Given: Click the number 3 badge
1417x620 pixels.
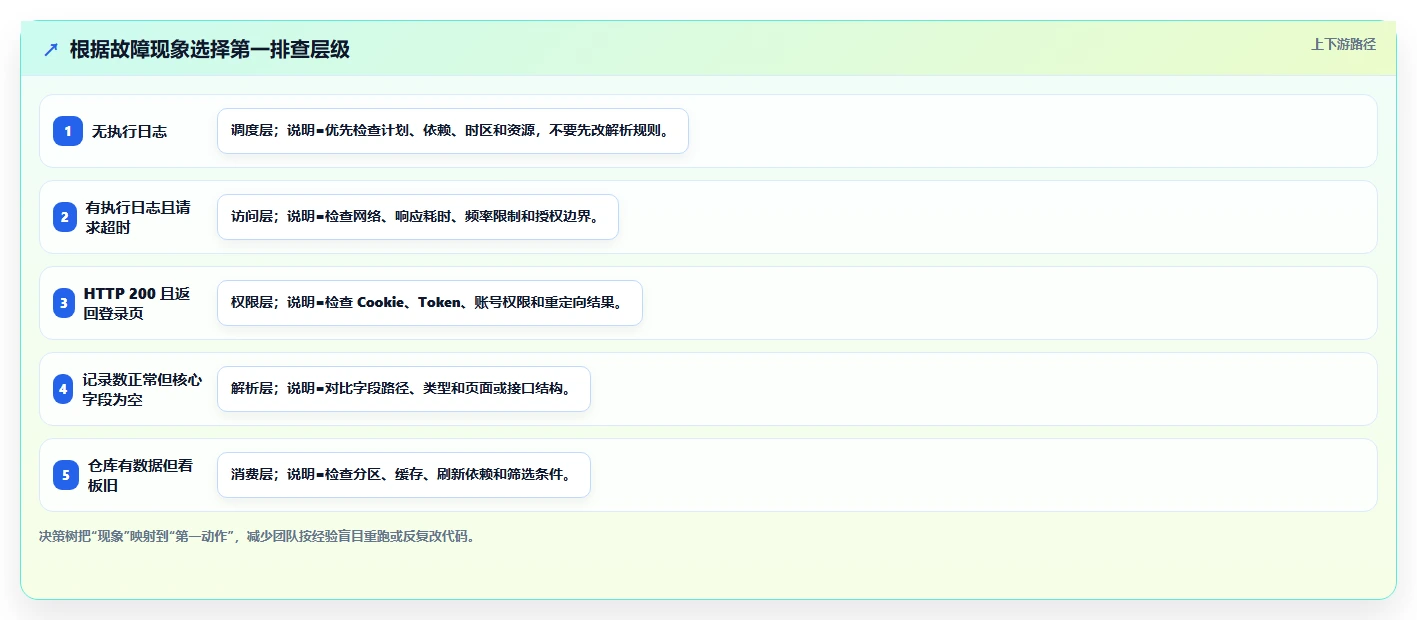Looking at the screenshot, I should 64,303.
